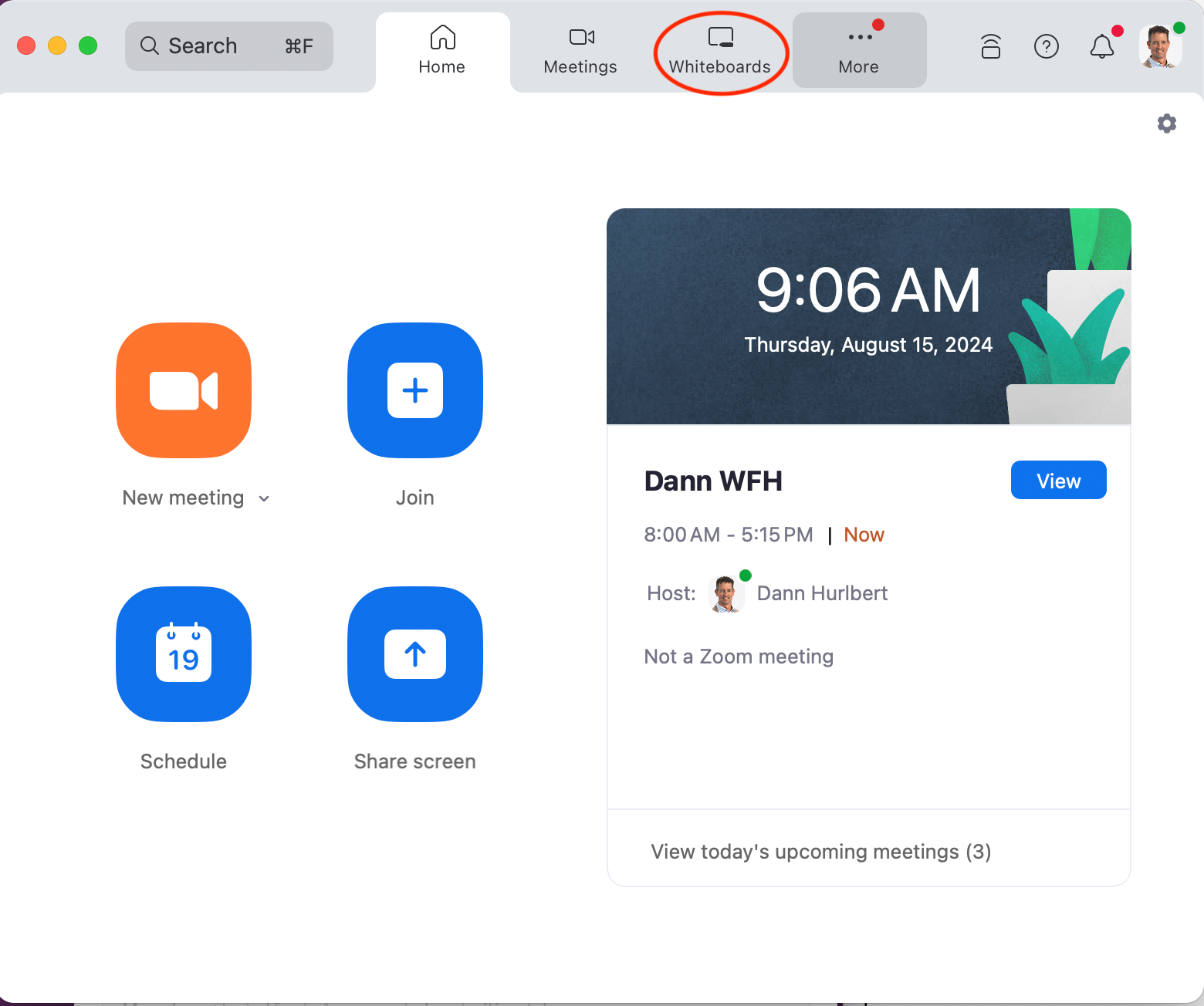Click the Schedule label text
1204x1006 pixels.
184,761
